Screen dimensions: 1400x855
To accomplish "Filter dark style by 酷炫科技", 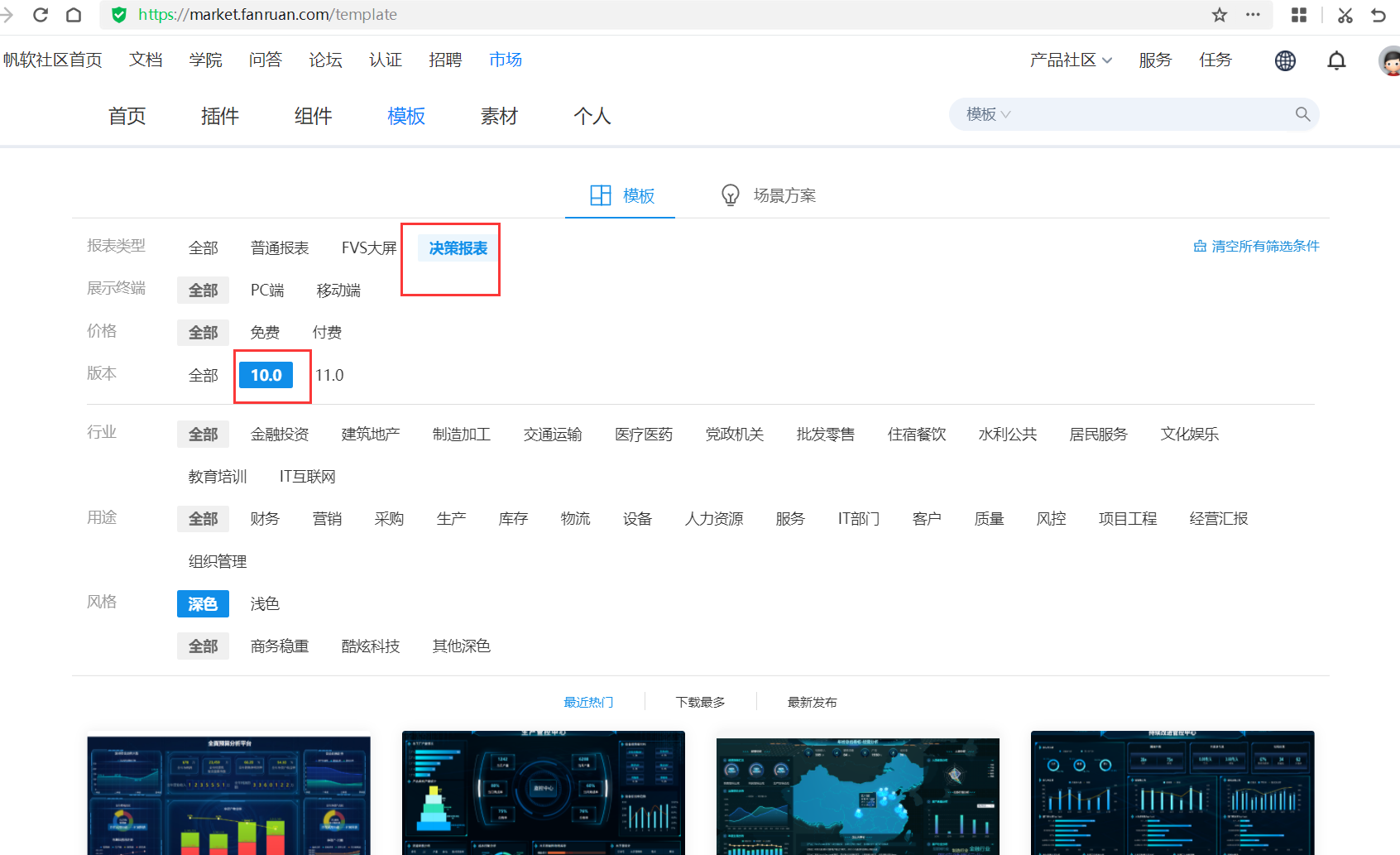I will click(371, 646).
